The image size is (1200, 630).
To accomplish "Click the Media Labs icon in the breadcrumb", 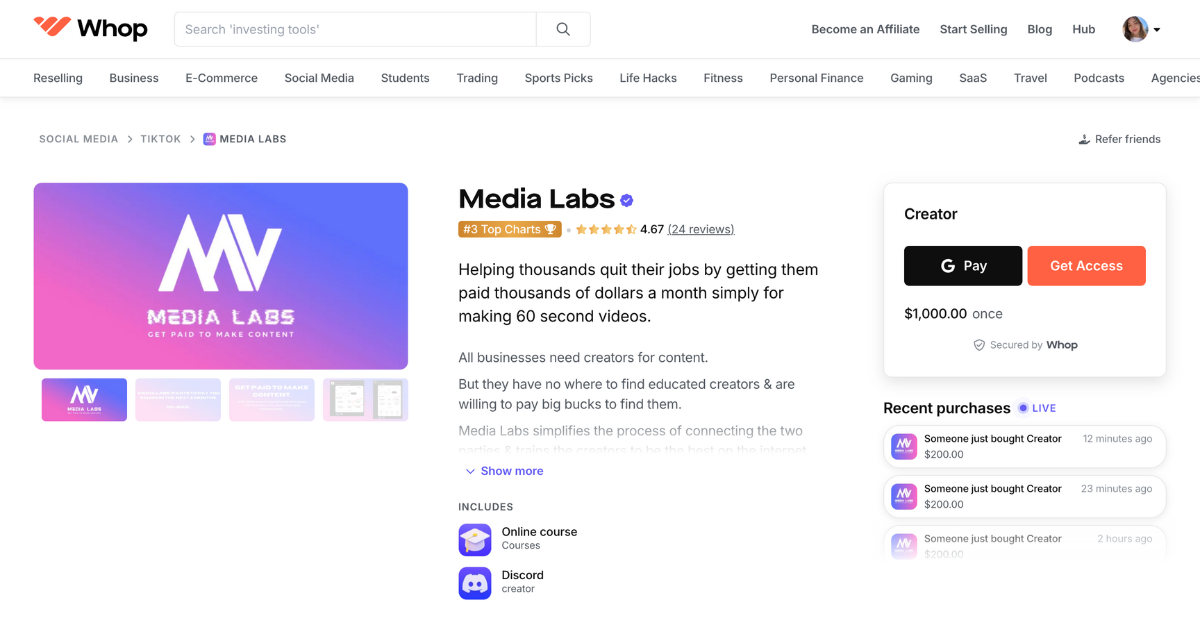I will (x=208, y=138).
